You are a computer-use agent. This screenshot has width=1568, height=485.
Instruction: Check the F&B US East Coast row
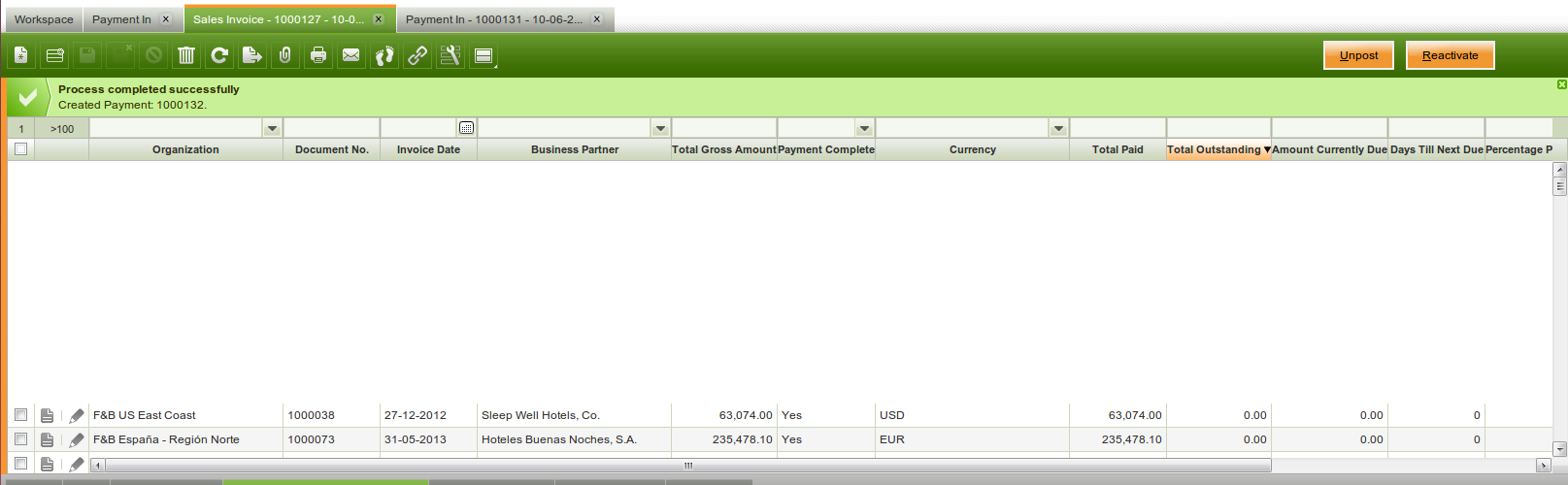coord(20,415)
